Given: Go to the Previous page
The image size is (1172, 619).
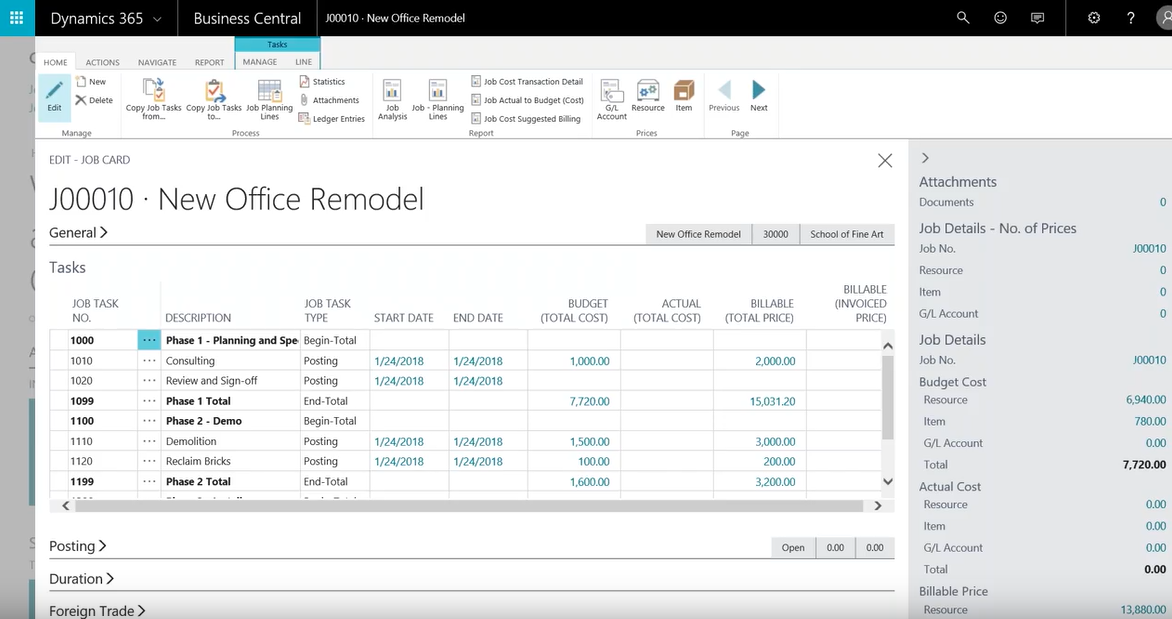Looking at the screenshot, I should coord(724,96).
